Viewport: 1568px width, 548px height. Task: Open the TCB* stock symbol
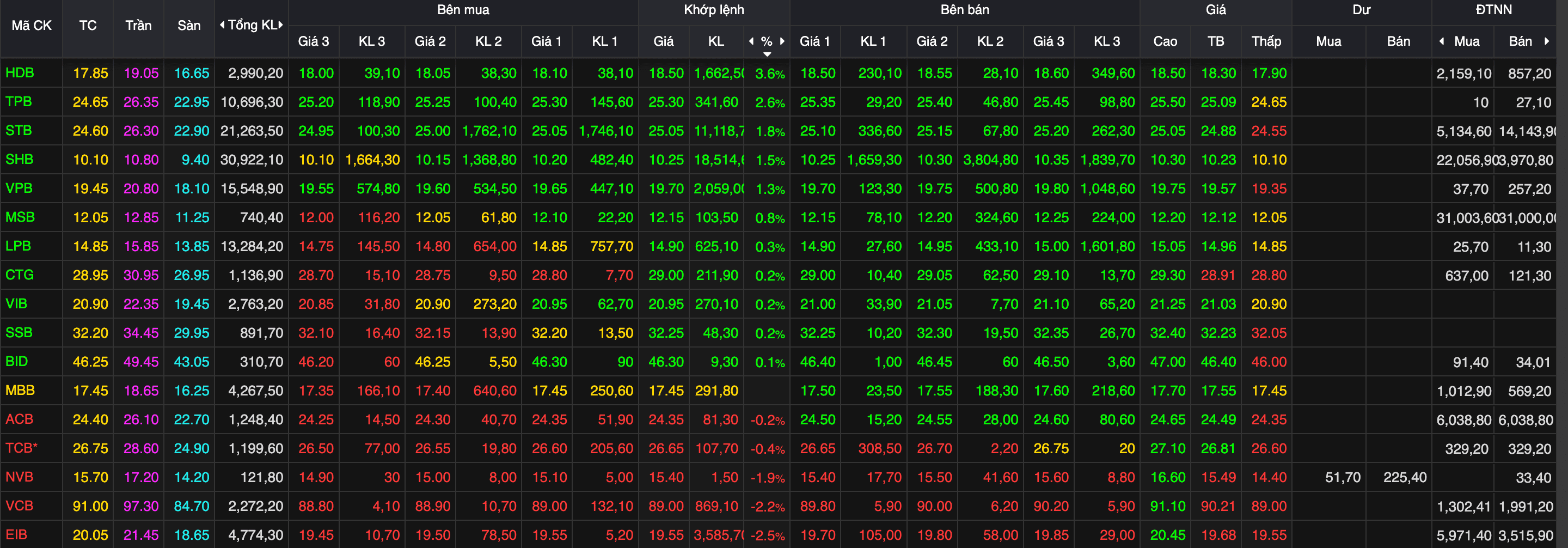21,448
